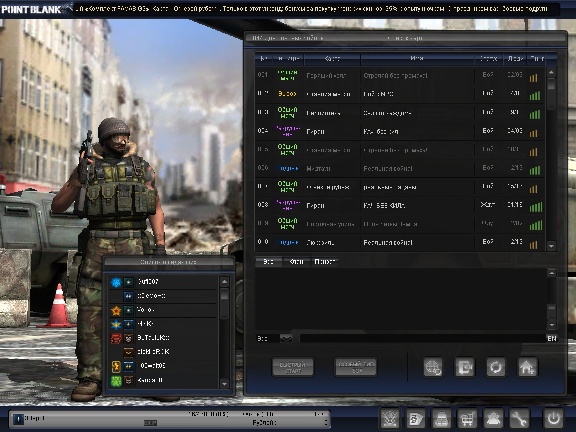Click chat window scroll-down arrow
This screenshot has height=432, width=576.
pyautogui.click(x=551, y=325)
